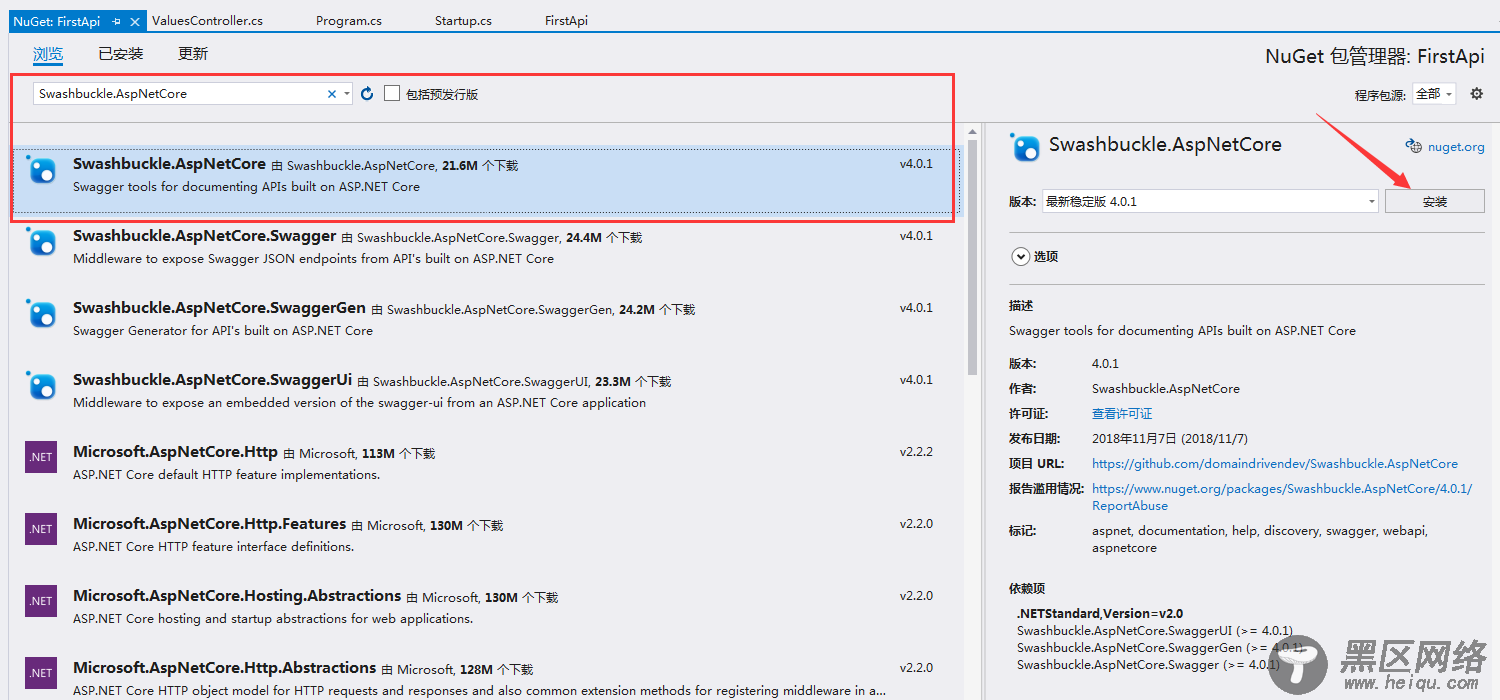Select Microsoft.AspNetCore.Http.Features package title
Screen dimensions: 1500x700
point(209,524)
